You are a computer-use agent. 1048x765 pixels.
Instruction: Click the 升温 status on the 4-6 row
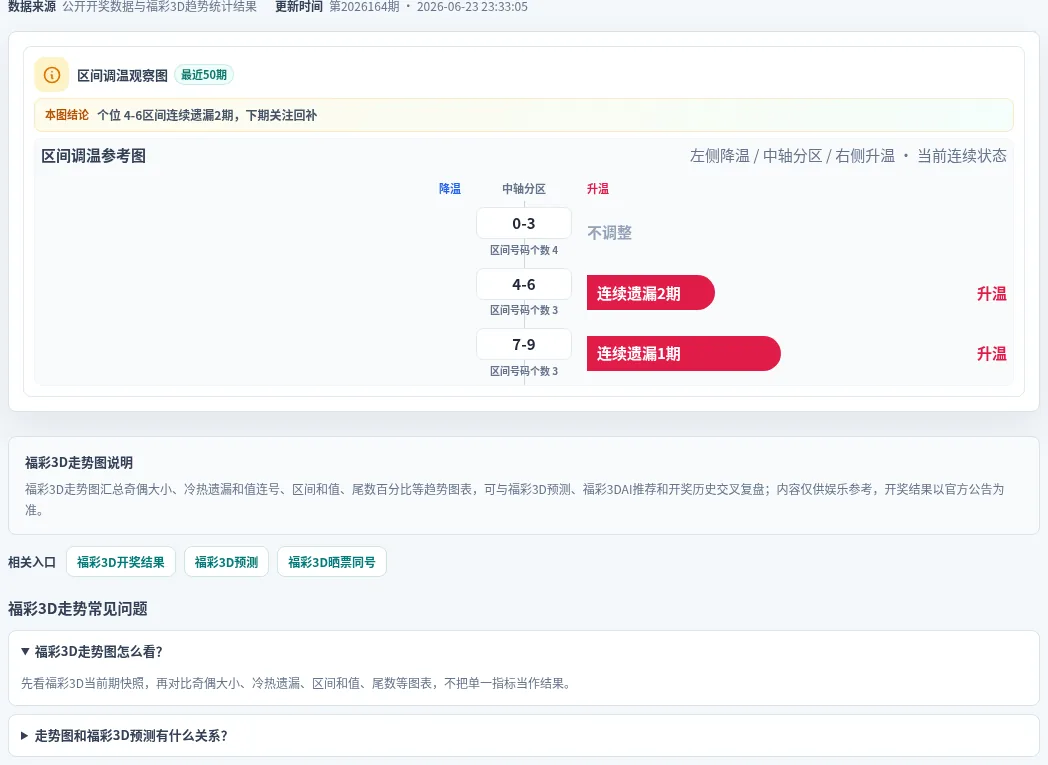click(992, 293)
